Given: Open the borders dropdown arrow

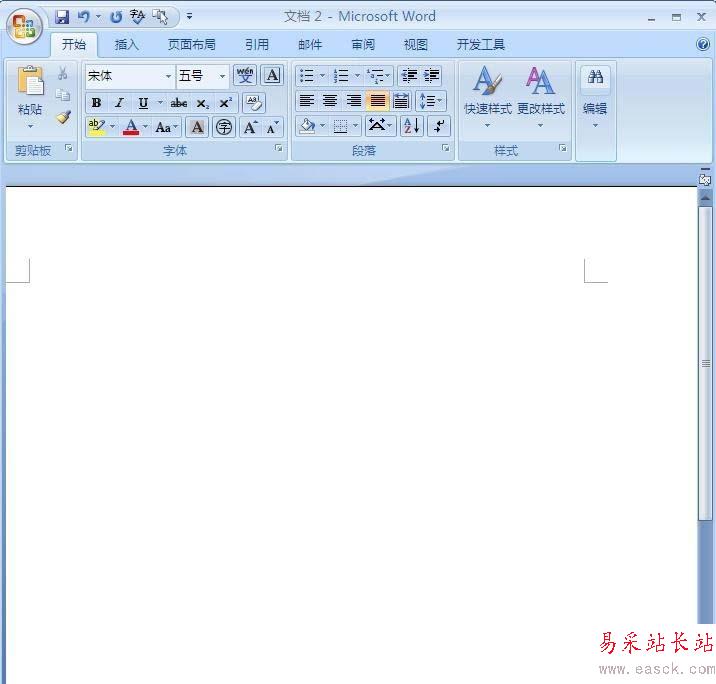Looking at the screenshot, I should tap(356, 126).
